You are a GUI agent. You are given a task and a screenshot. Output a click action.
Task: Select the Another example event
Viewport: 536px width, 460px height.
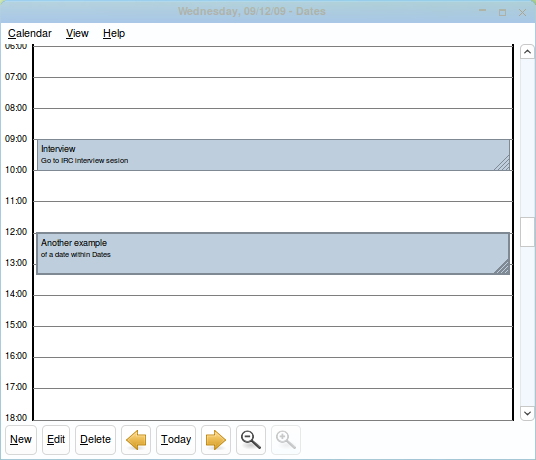273,254
